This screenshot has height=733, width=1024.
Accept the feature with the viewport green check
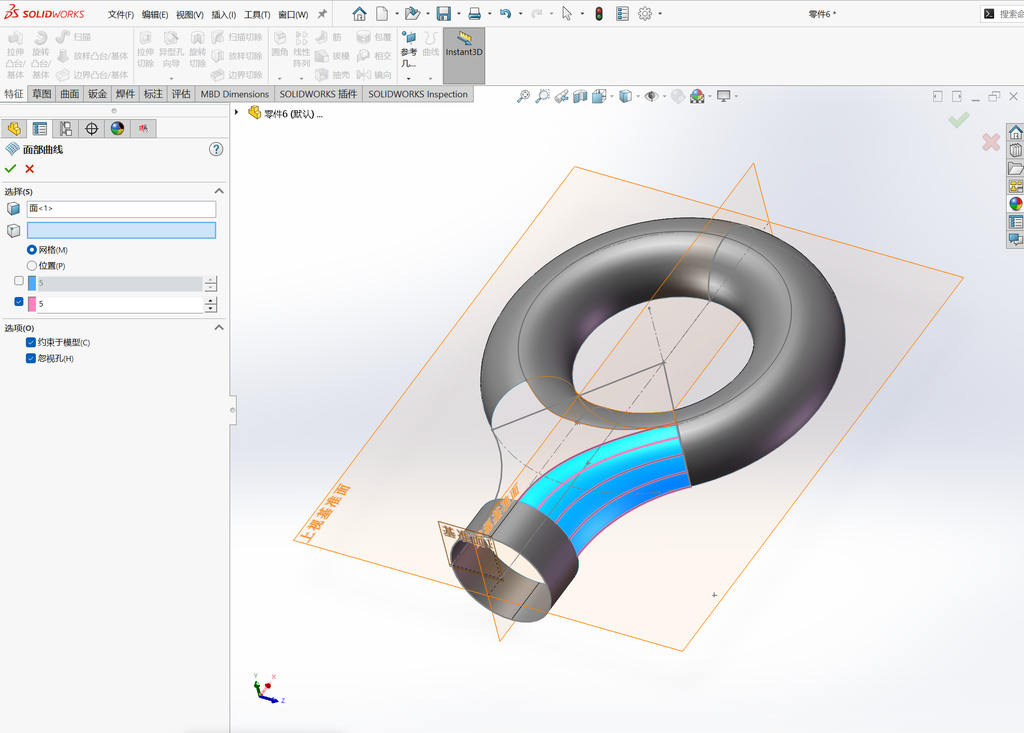pos(959,120)
